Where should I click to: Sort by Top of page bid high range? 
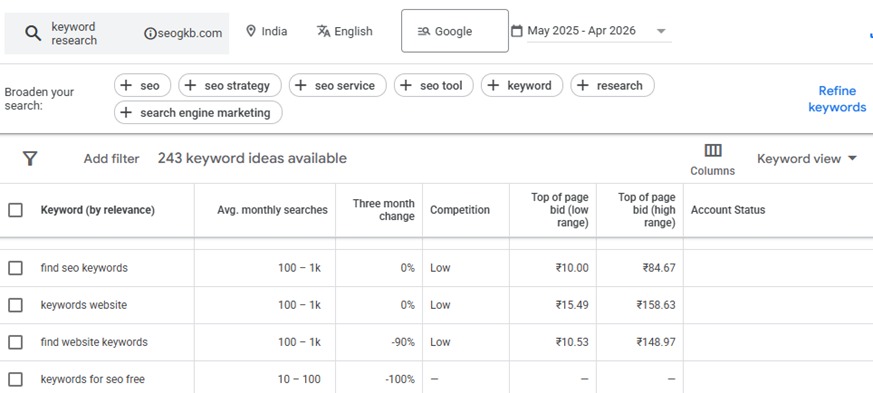click(646, 210)
